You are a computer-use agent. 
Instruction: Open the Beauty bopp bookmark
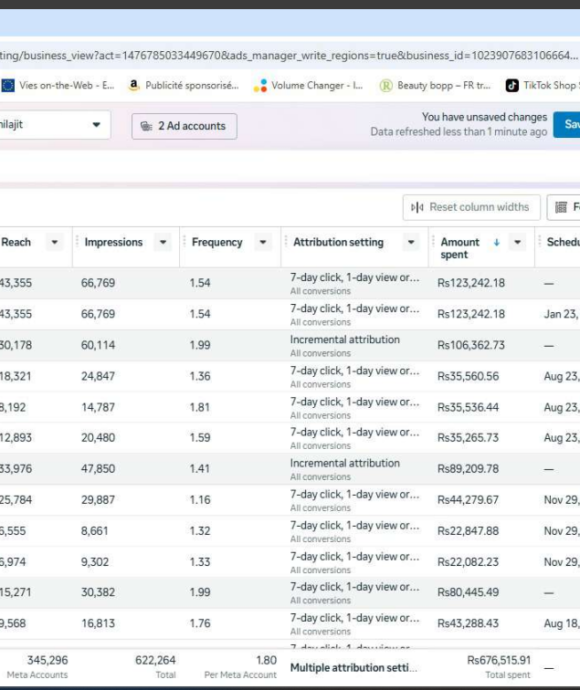[x=435, y=85]
